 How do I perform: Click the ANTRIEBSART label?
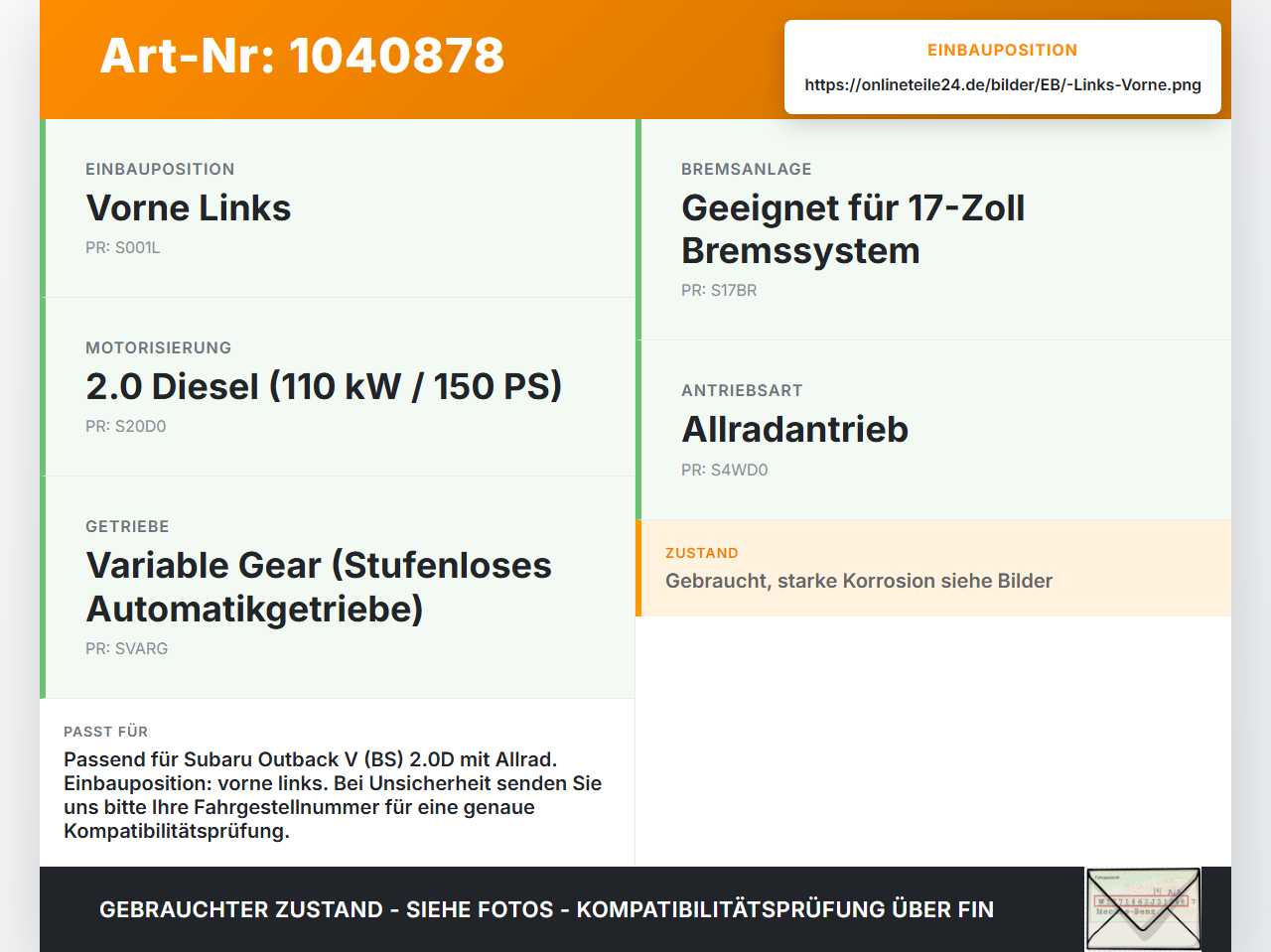click(742, 391)
